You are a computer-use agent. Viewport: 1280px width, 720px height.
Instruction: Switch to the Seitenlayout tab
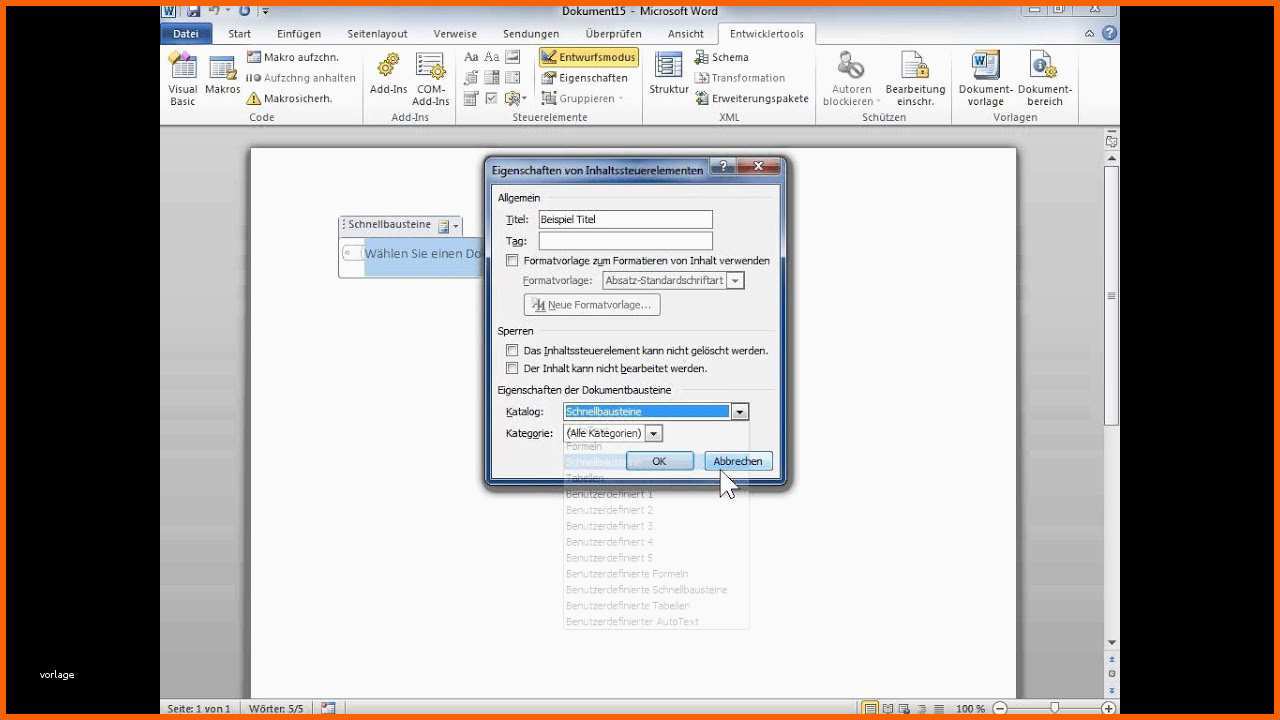click(377, 33)
